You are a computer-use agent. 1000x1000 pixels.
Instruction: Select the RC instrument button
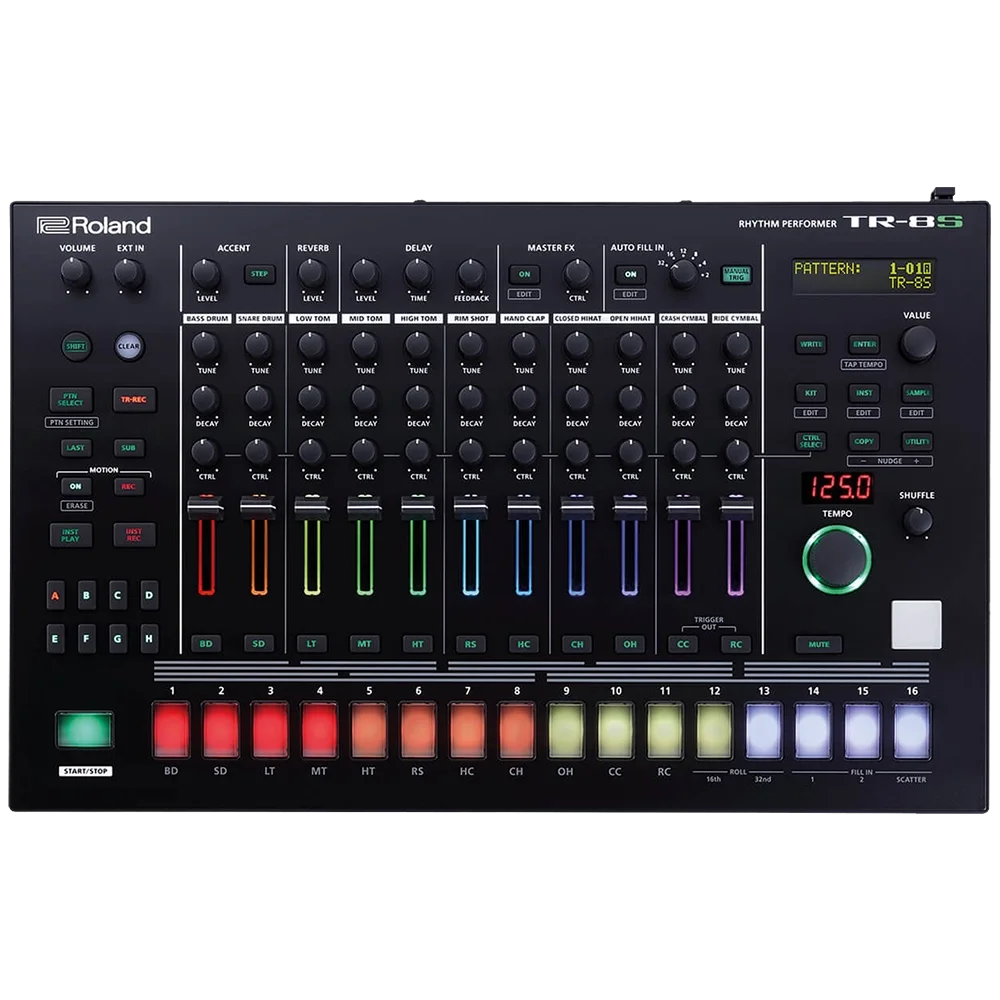[x=736, y=644]
